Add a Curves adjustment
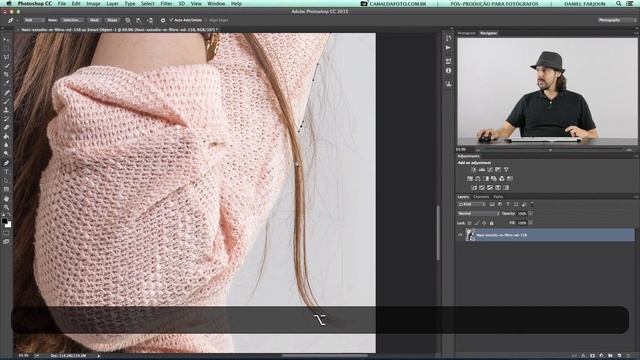Image resolution: width=640 pixels, height=360 pixels. (x=490, y=169)
